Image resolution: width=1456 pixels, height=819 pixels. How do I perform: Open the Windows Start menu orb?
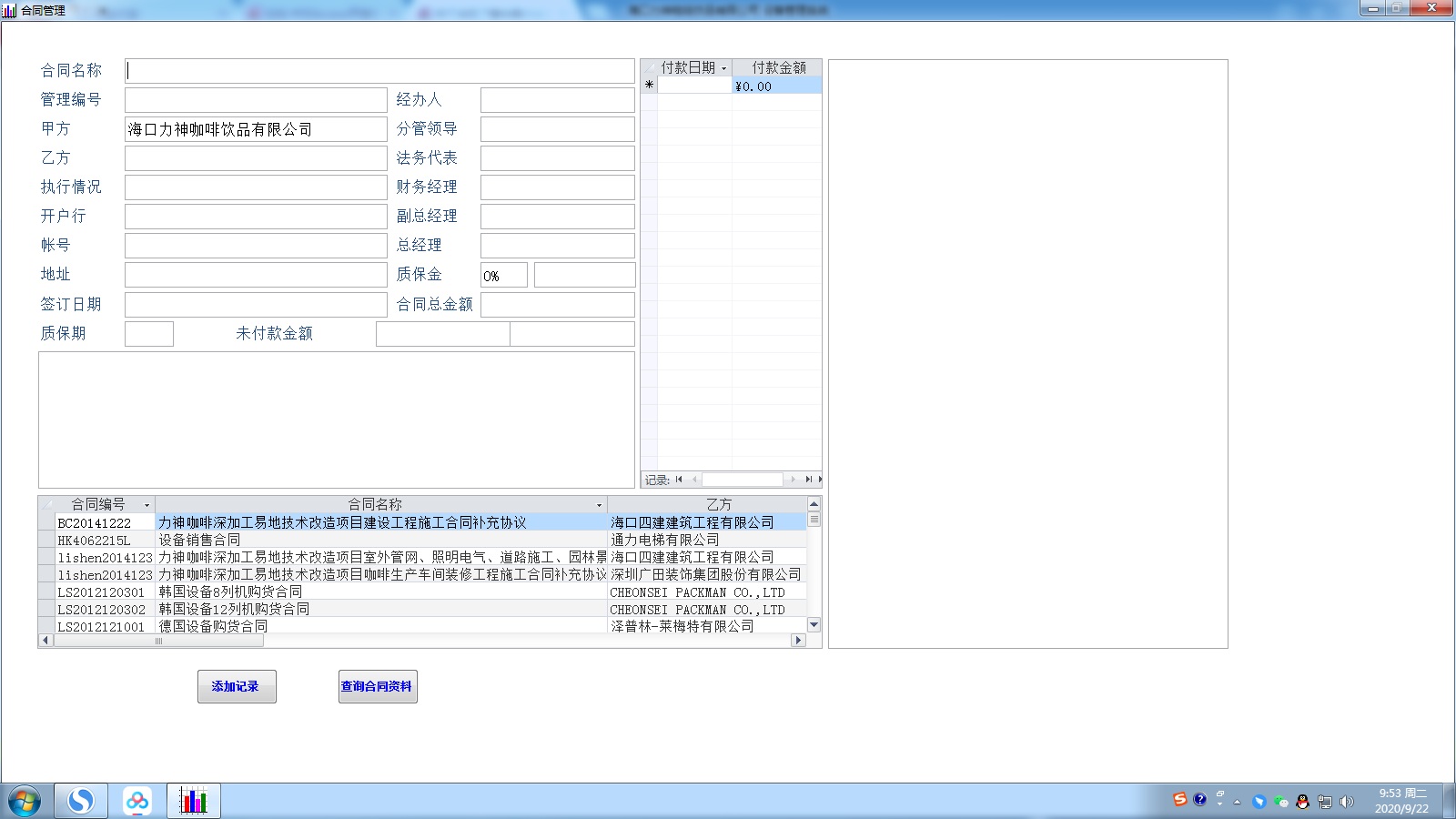pos(25,802)
